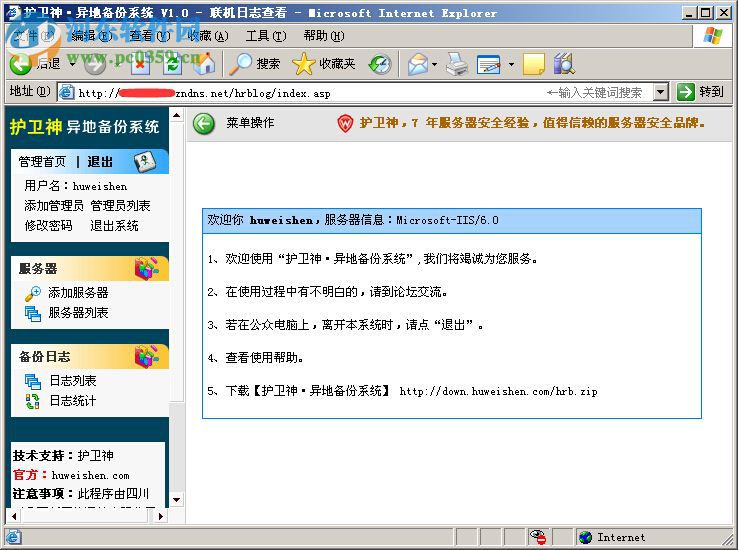The image size is (738, 550).
Task: Click sidebar scroll up arrow
Action: [176, 115]
